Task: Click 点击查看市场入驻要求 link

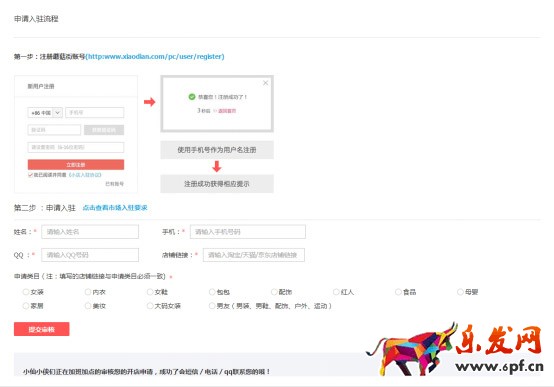Action: 115,208
